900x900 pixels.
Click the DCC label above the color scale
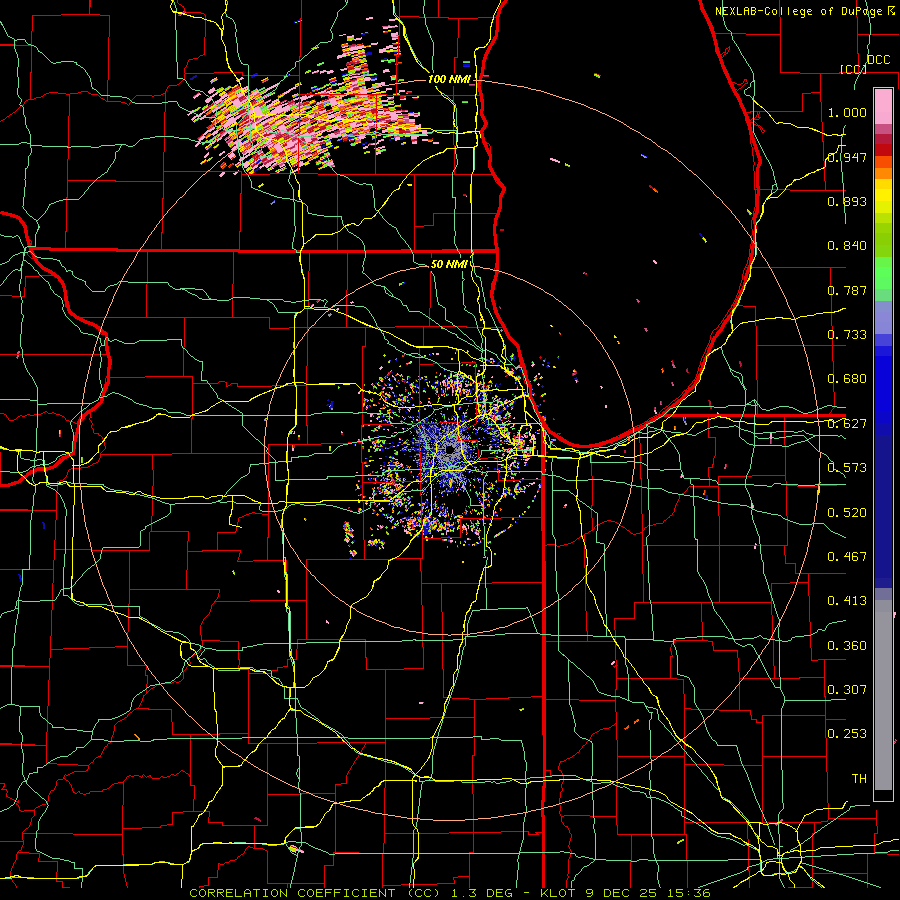pyautogui.click(x=878, y=60)
